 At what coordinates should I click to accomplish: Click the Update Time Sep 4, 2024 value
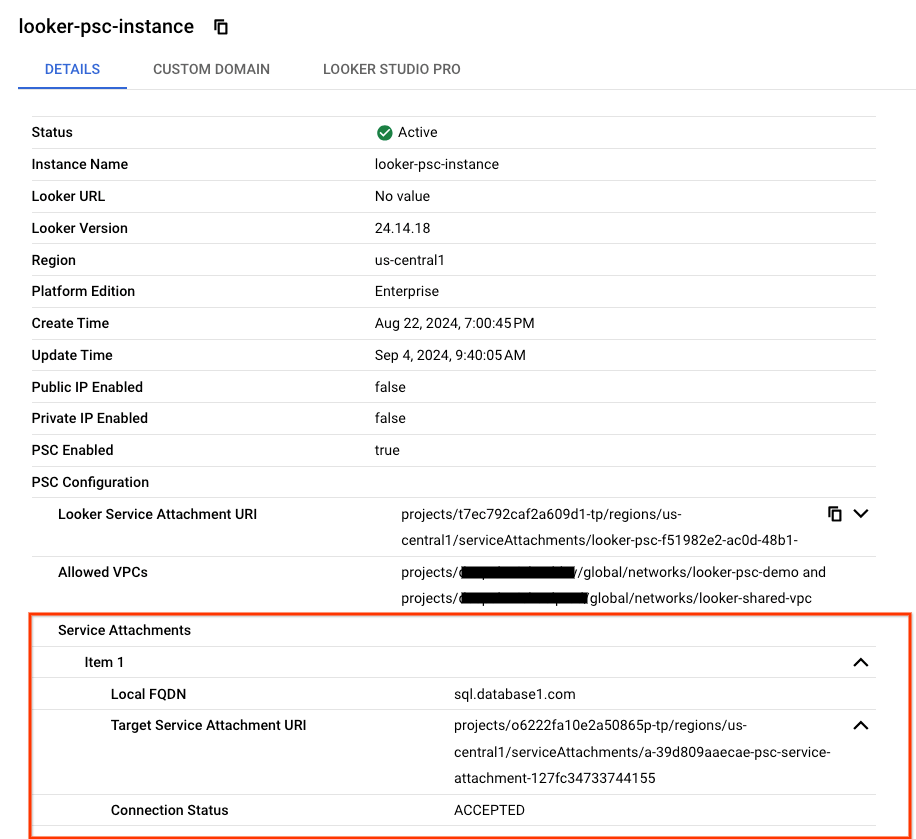[450, 355]
